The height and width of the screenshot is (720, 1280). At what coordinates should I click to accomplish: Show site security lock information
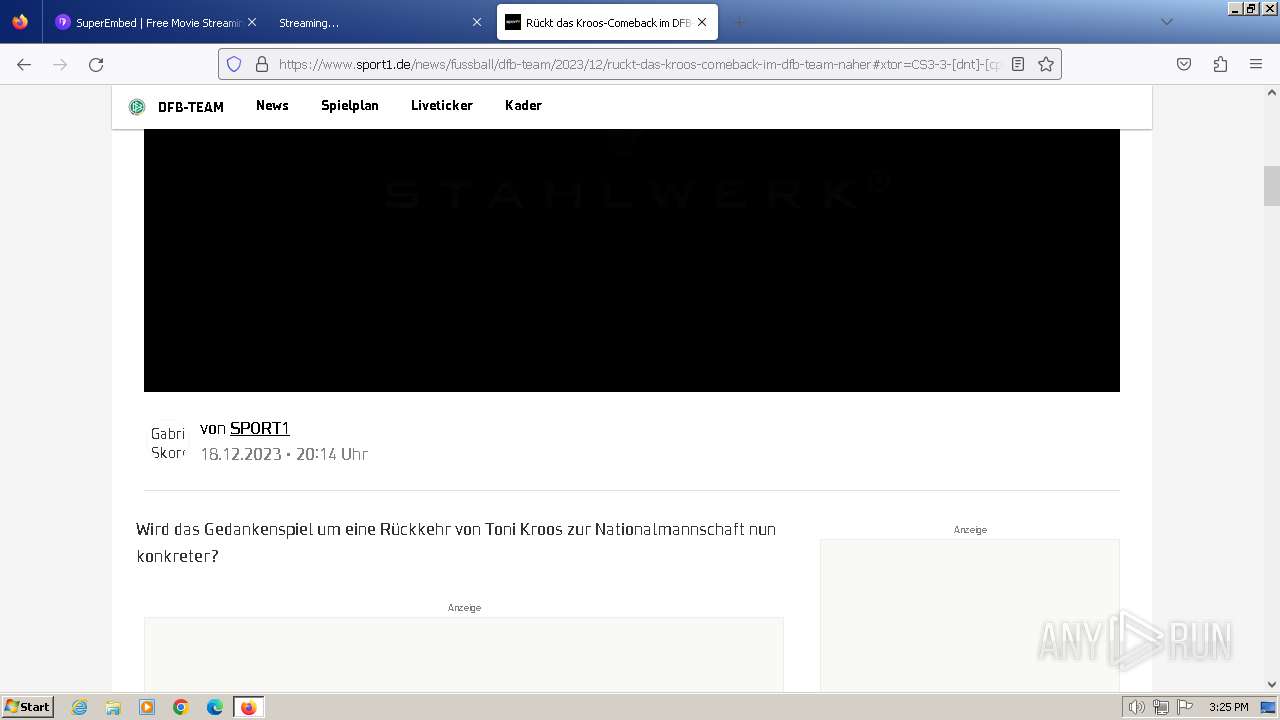coord(262,64)
